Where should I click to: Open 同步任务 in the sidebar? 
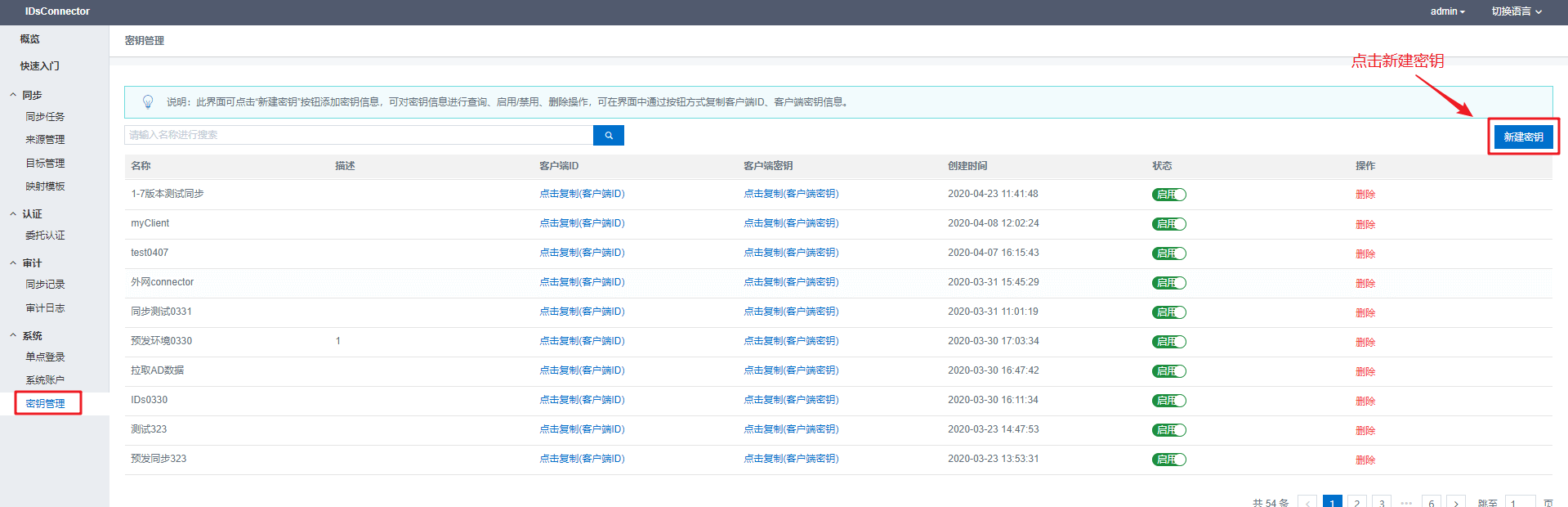coord(45,117)
